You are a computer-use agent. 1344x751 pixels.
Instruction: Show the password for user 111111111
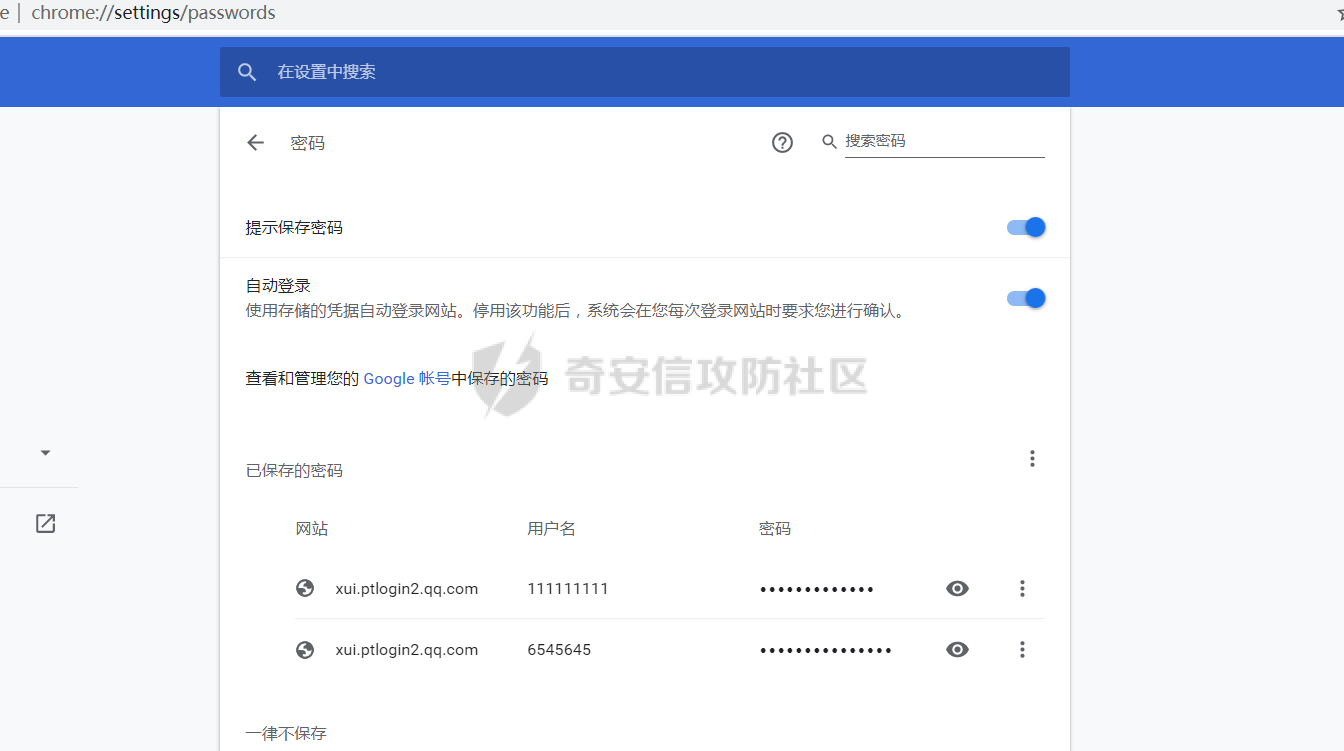coord(957,589)
